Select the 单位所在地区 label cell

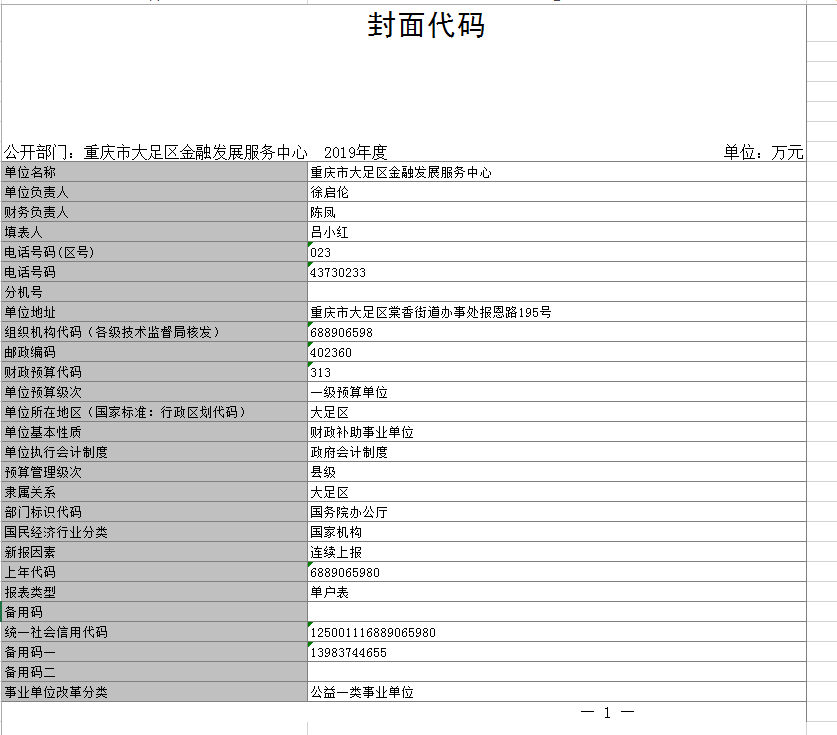coord(154,412)
